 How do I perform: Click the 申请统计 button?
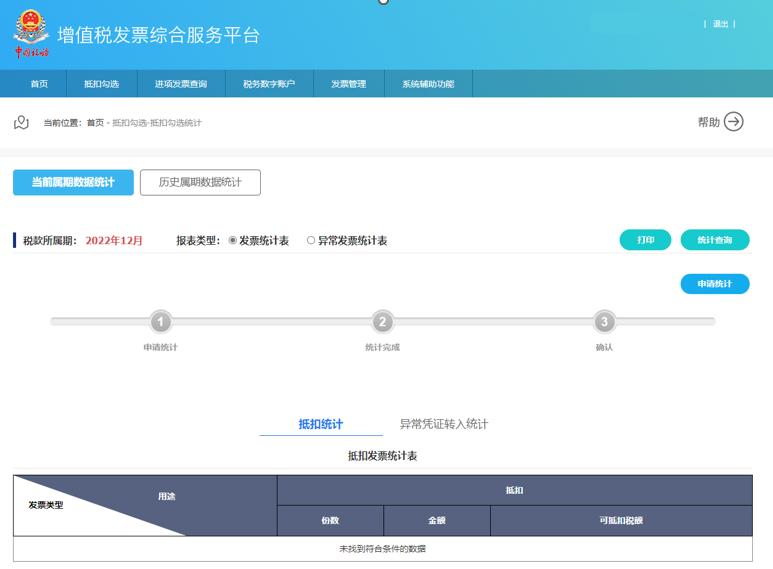[715, 284]
